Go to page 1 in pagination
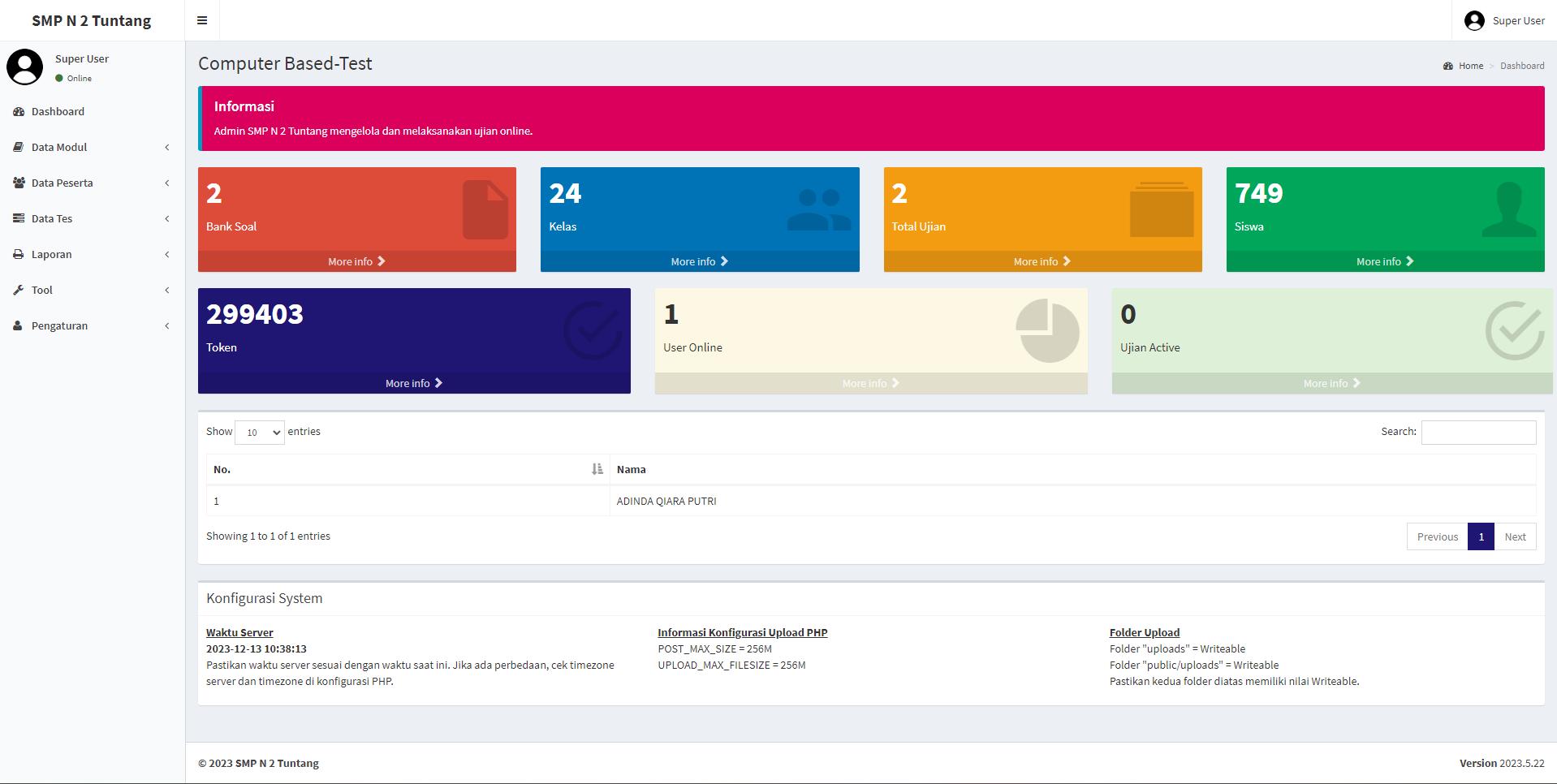1557x784 pixels. pos(1481,536)
